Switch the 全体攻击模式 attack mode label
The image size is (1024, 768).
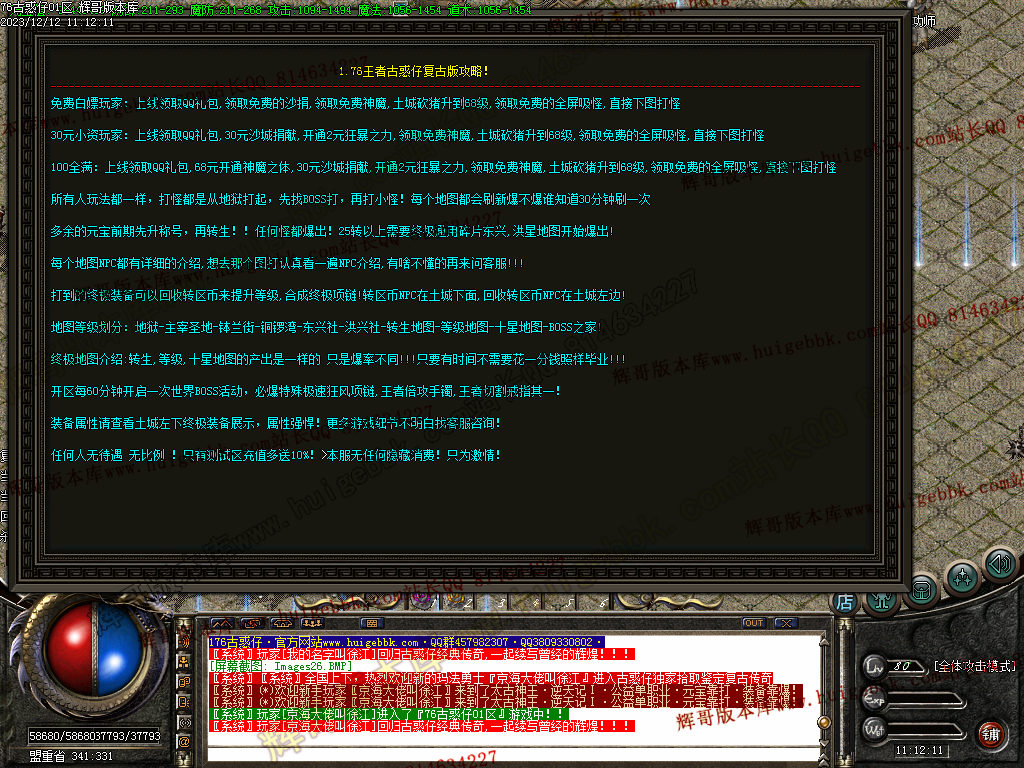pyautogui.click(x=975, y=666)
